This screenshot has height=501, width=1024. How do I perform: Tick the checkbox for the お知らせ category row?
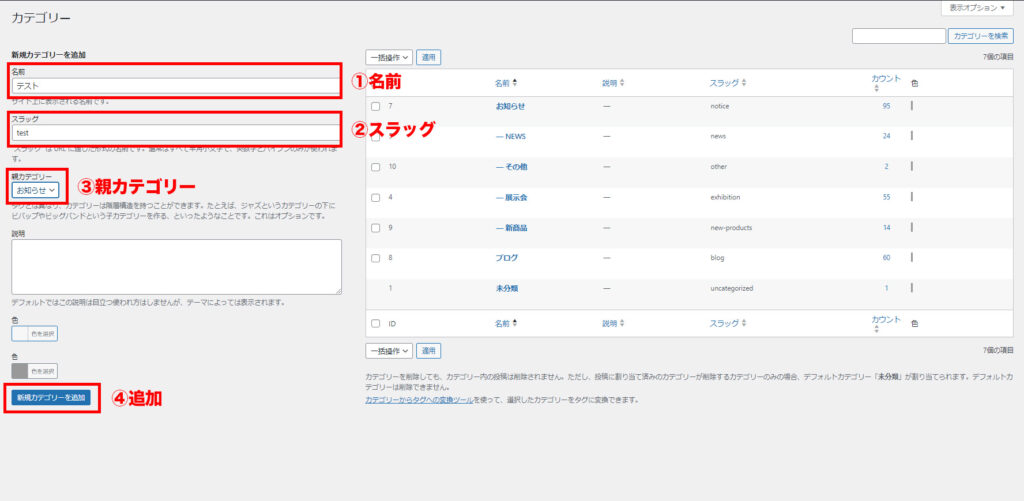click(x=375, y=106)
